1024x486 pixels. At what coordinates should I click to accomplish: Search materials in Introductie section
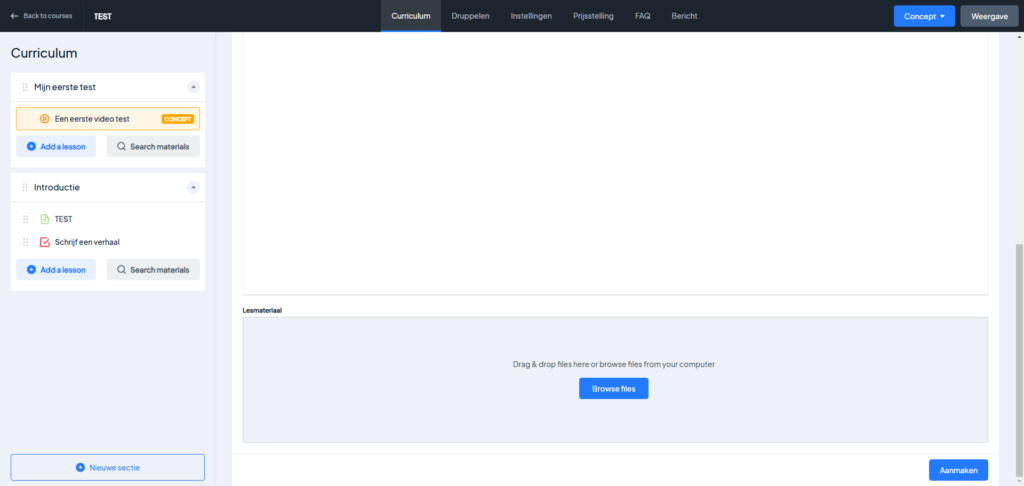[x=153, y=270]
